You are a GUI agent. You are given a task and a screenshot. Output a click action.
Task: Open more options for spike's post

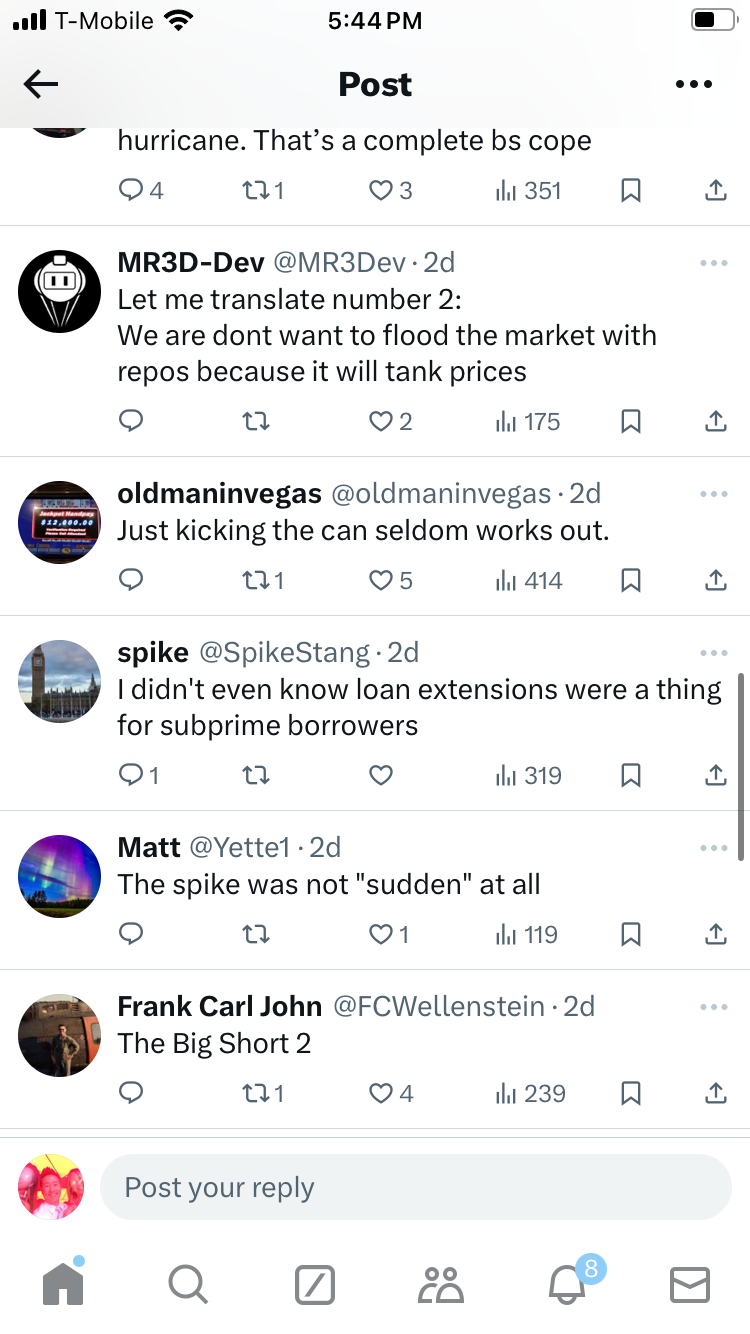coord(714,653)
